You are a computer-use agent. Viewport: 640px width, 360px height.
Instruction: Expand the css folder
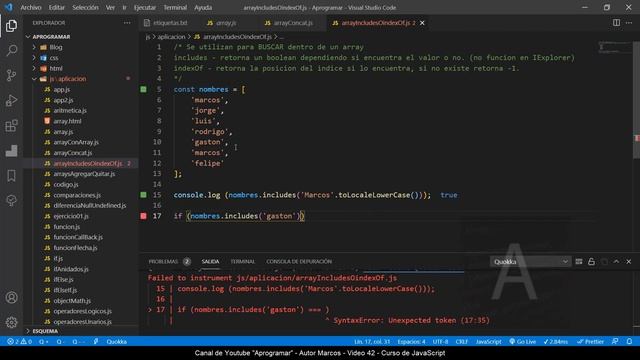point(34,58)
